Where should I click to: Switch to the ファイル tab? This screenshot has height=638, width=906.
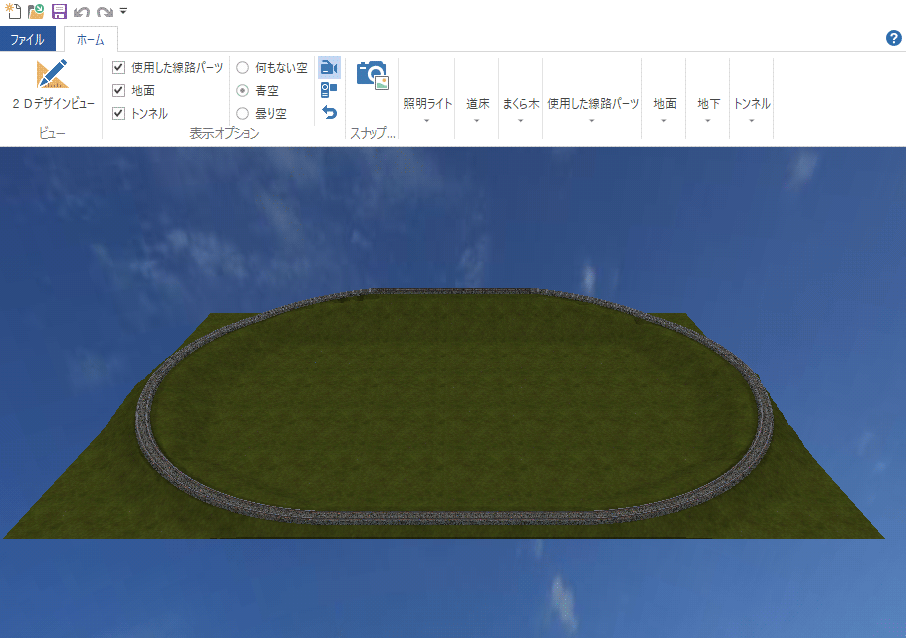coord(28,38)
